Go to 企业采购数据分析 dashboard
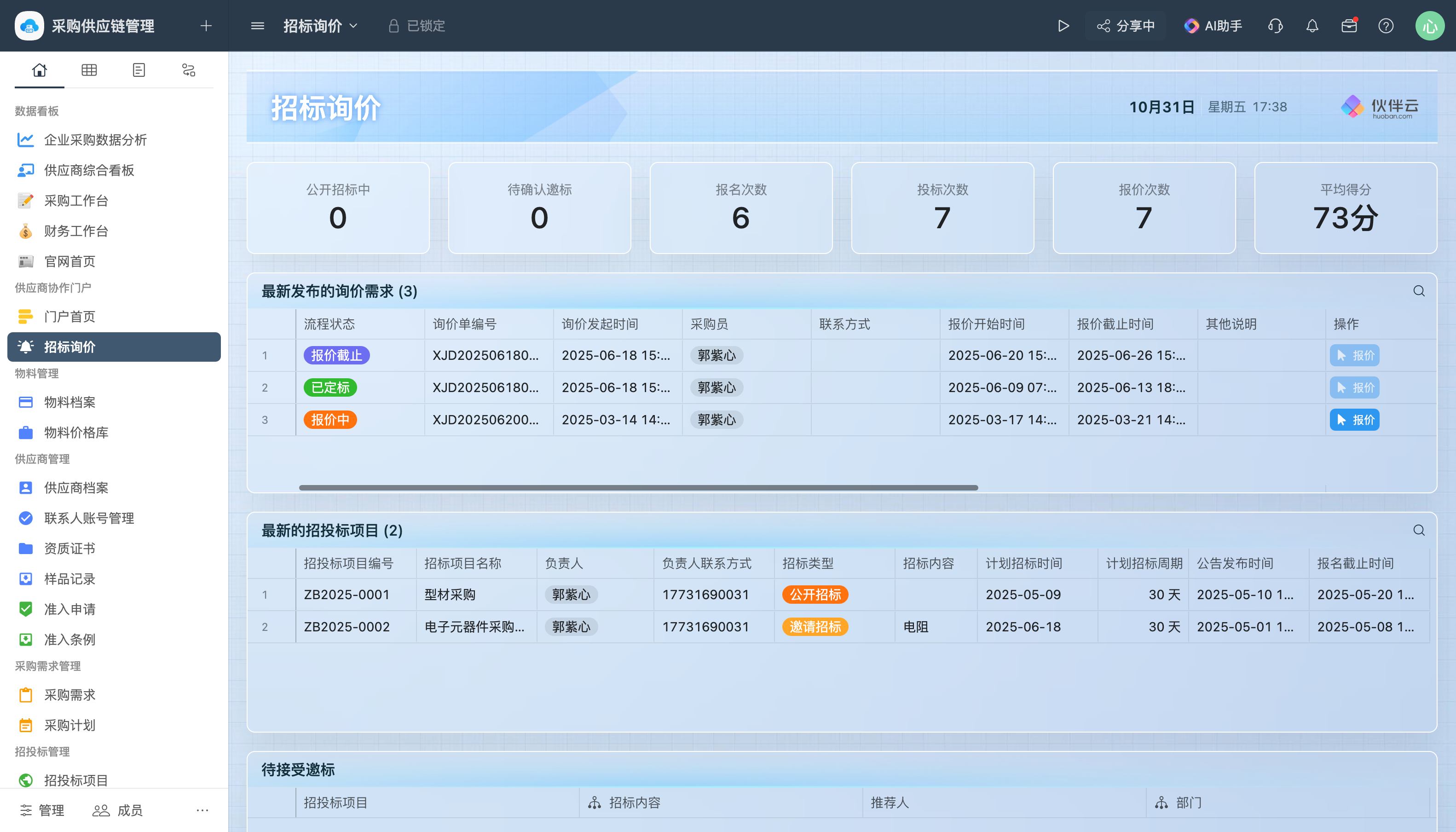Image resolution: width=1456 pixels, height=832 pixels. [x=95, y=140]
